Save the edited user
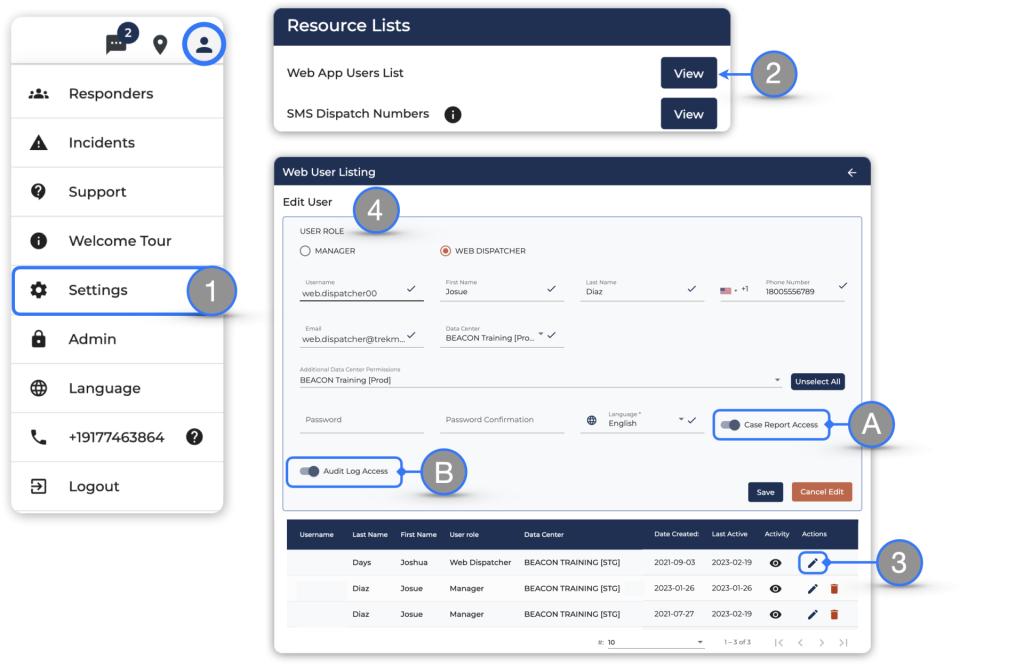 (x=765, y=492)
